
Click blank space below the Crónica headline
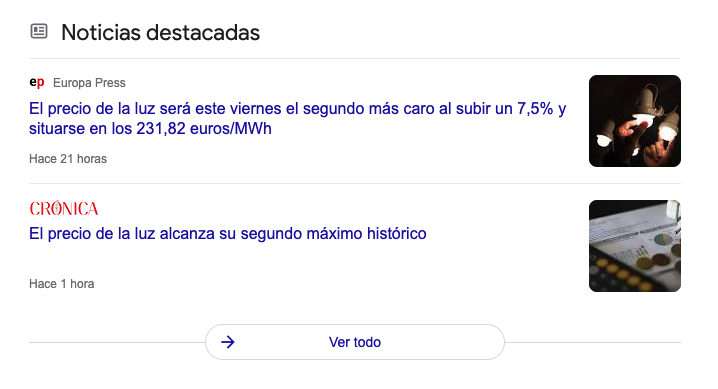click(x=275, y=261)
